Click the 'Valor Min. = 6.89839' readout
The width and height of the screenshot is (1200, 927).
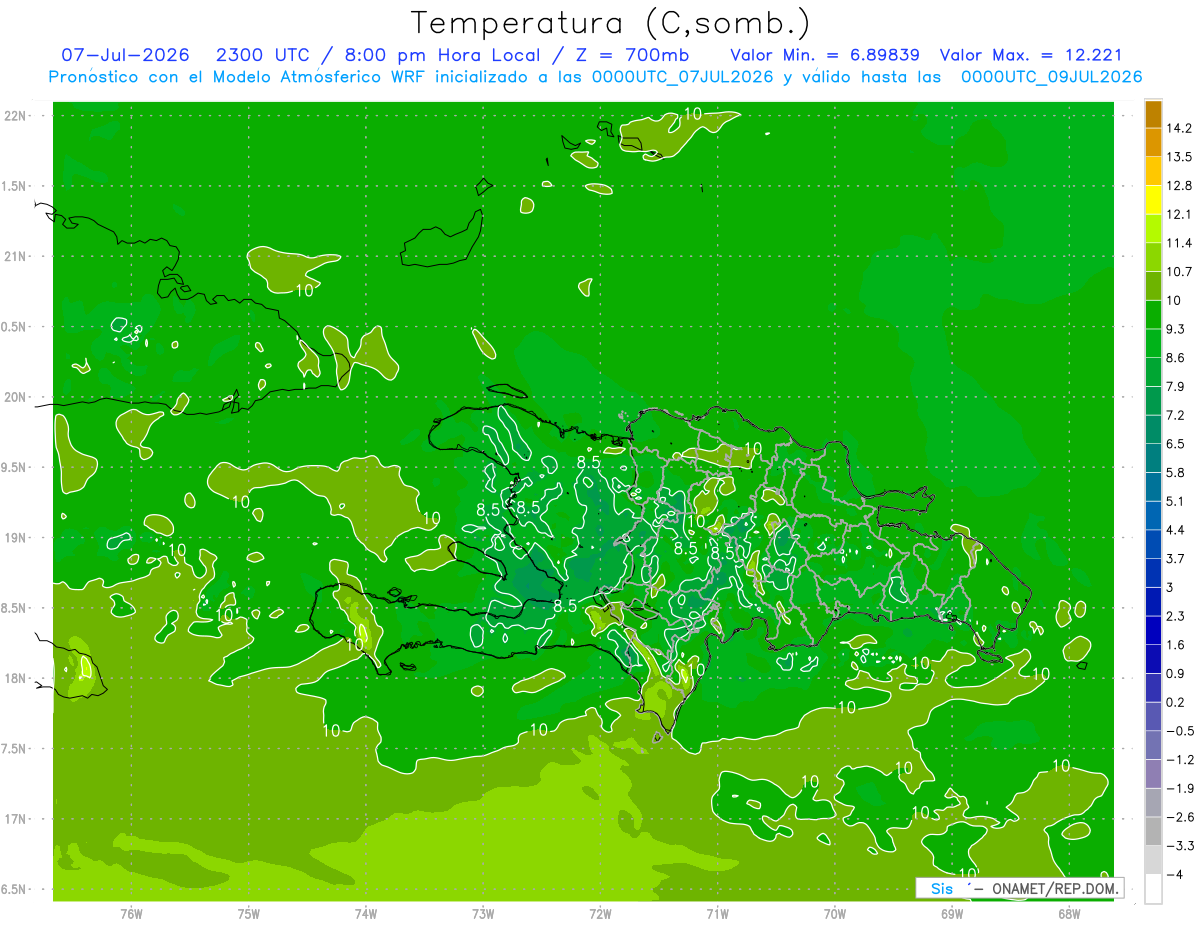(825, 55)
